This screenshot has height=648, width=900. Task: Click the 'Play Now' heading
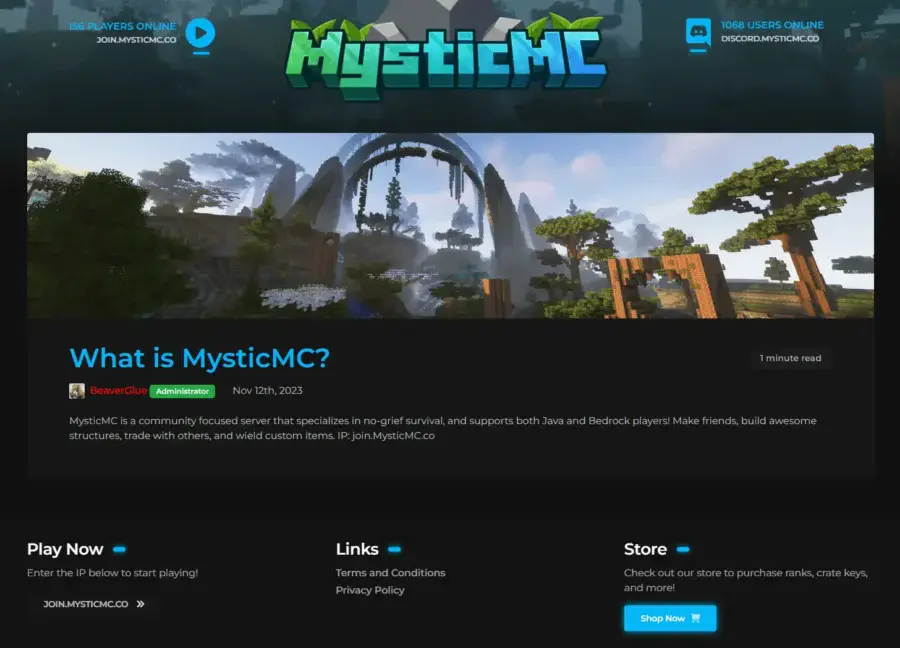[65, 549]
